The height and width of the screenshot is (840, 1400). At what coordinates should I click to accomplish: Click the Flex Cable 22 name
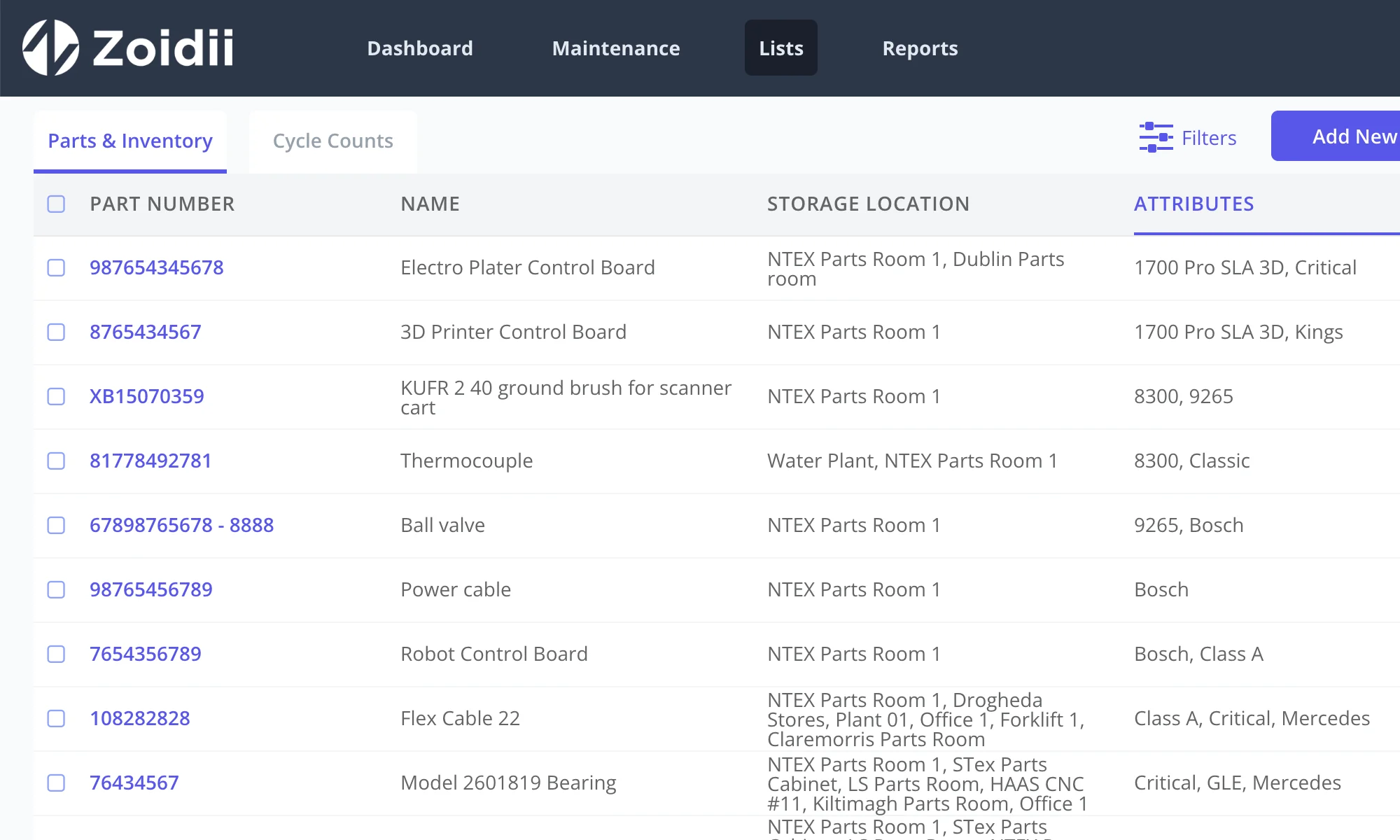point(461,718)
